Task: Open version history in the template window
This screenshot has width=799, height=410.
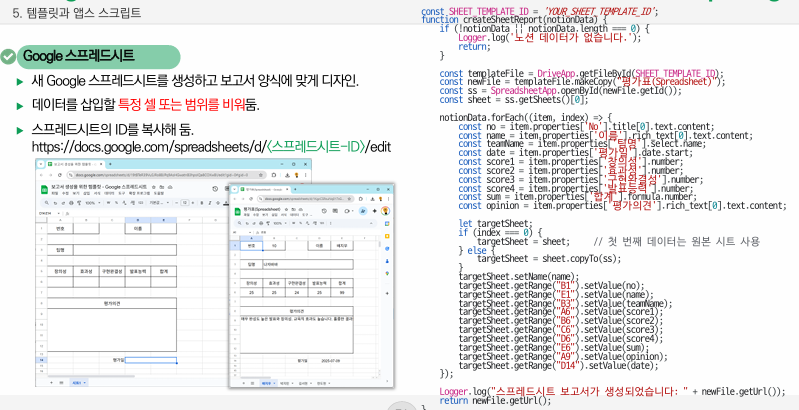Action: pyautogui.click(x=215, y=189)
